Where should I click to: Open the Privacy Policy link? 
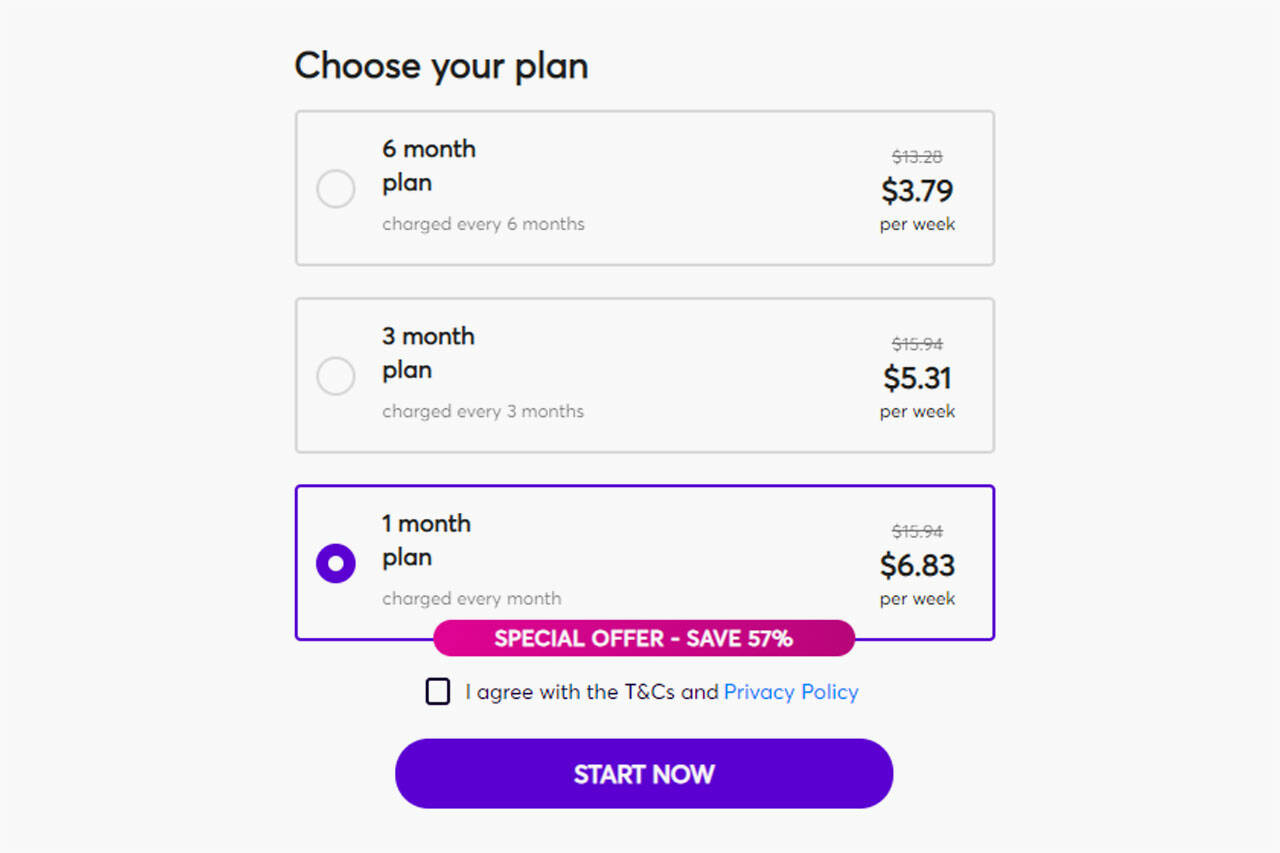pyautogui.click(x=791, y=692)
